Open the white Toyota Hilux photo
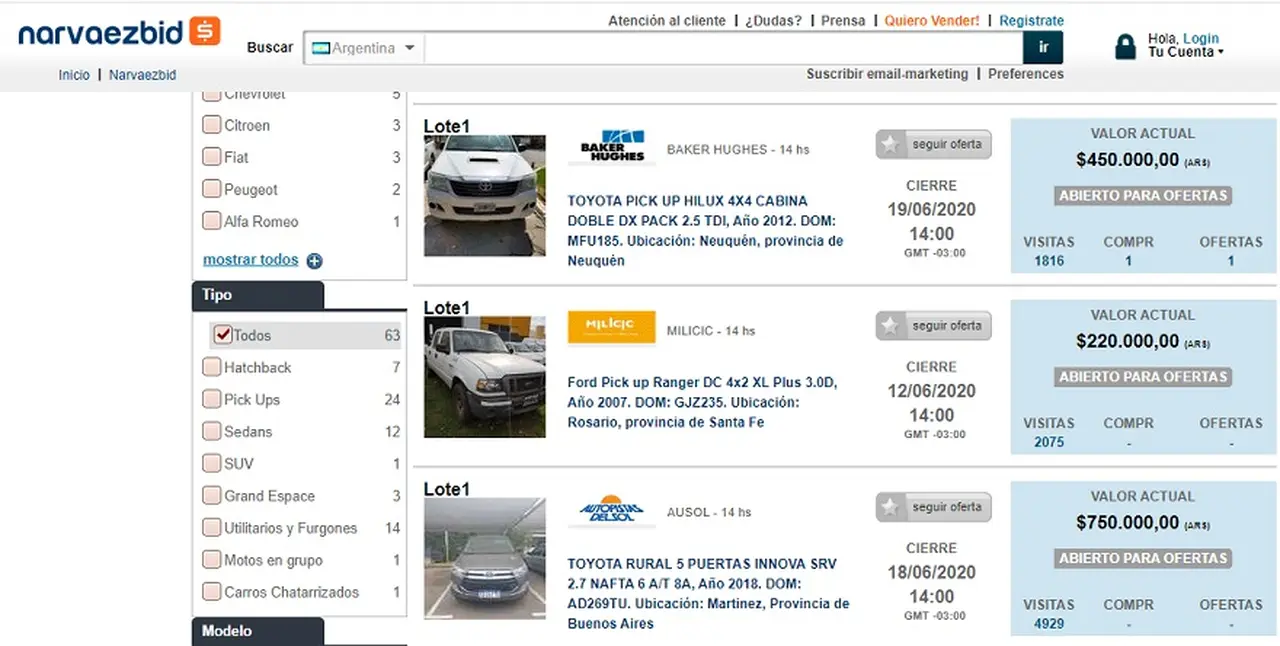The height and width of the screenshot is (646, 1280). [x=485, y=196]
